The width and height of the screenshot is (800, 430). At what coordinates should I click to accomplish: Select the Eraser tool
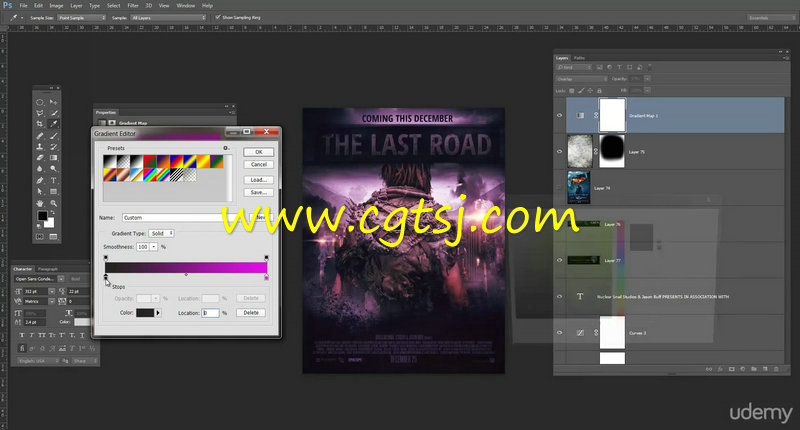[40, 158]
